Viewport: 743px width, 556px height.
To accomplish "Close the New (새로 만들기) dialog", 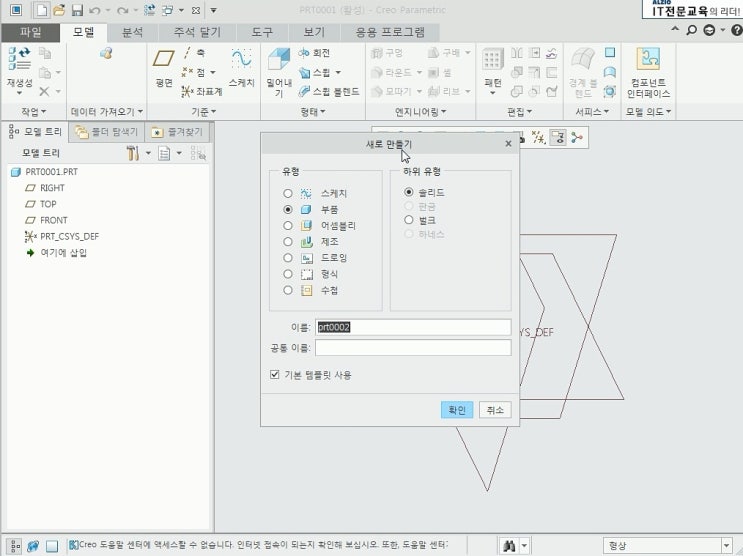I will 508,144.
